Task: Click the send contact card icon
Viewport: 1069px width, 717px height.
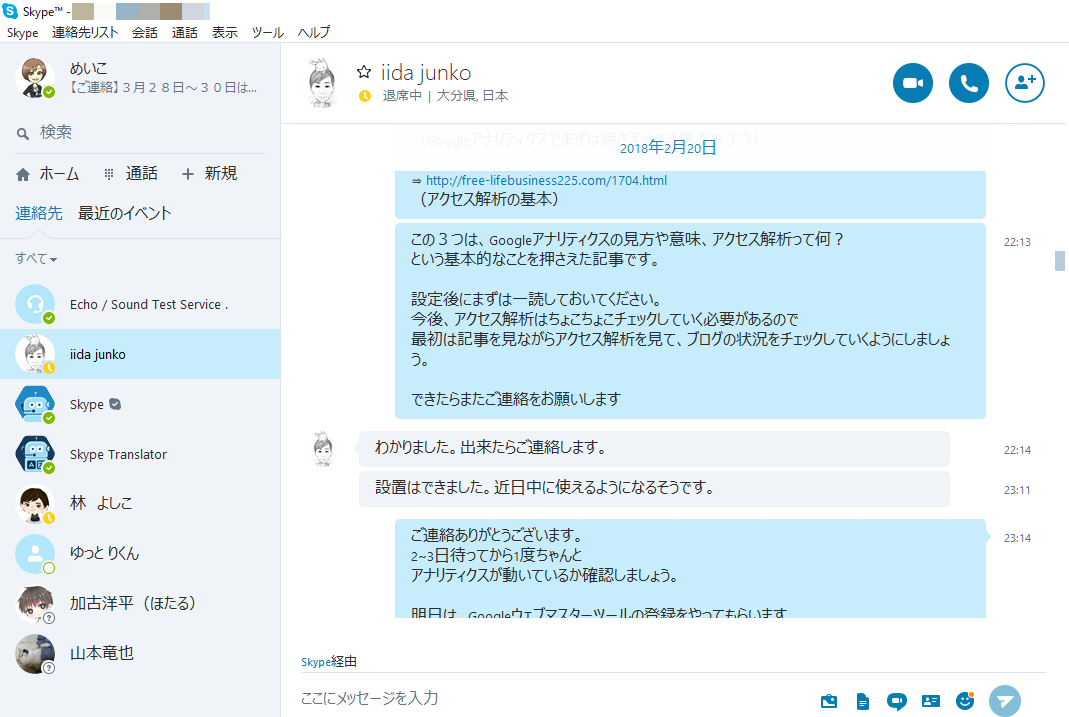Action: [x=931, y=701]
